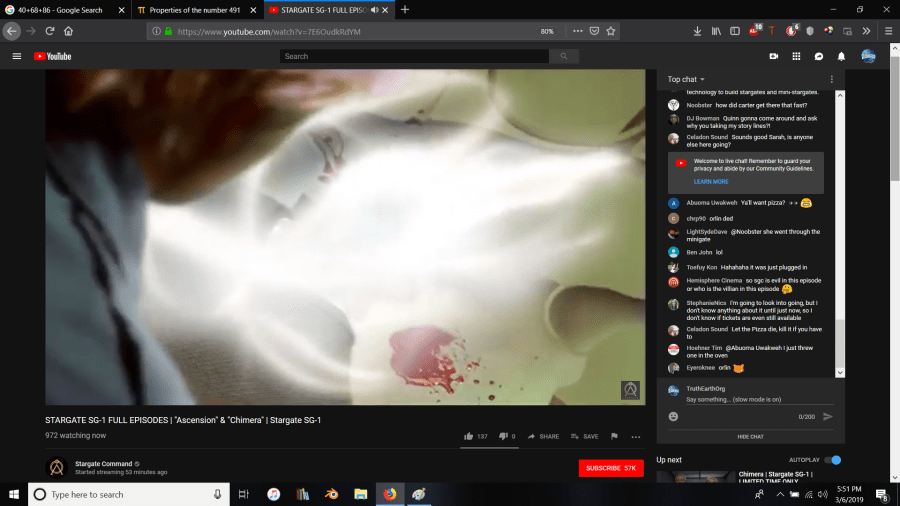Open the emoji picker in chat

coord(673,416)
